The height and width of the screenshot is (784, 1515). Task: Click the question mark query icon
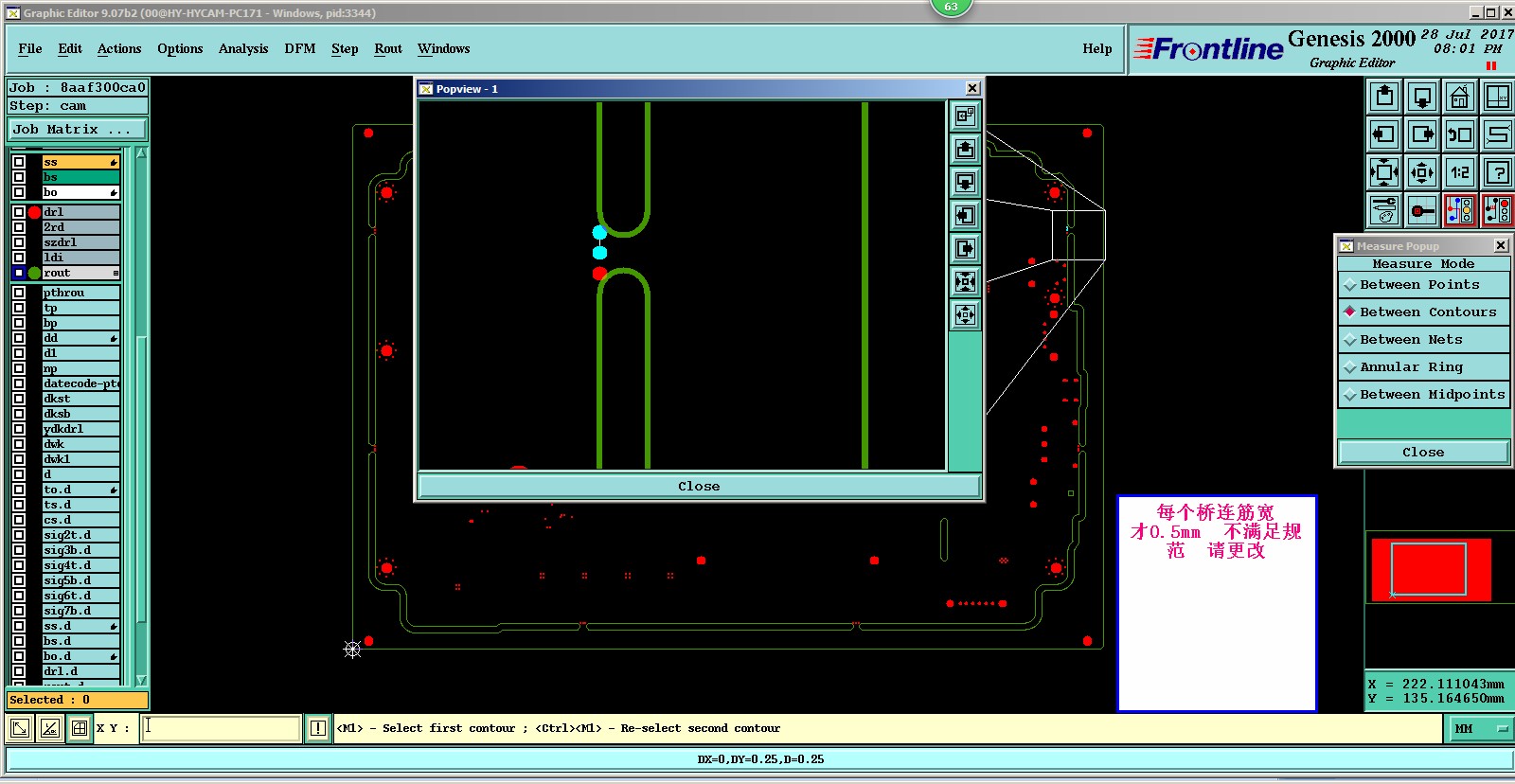coord(1497,172)
